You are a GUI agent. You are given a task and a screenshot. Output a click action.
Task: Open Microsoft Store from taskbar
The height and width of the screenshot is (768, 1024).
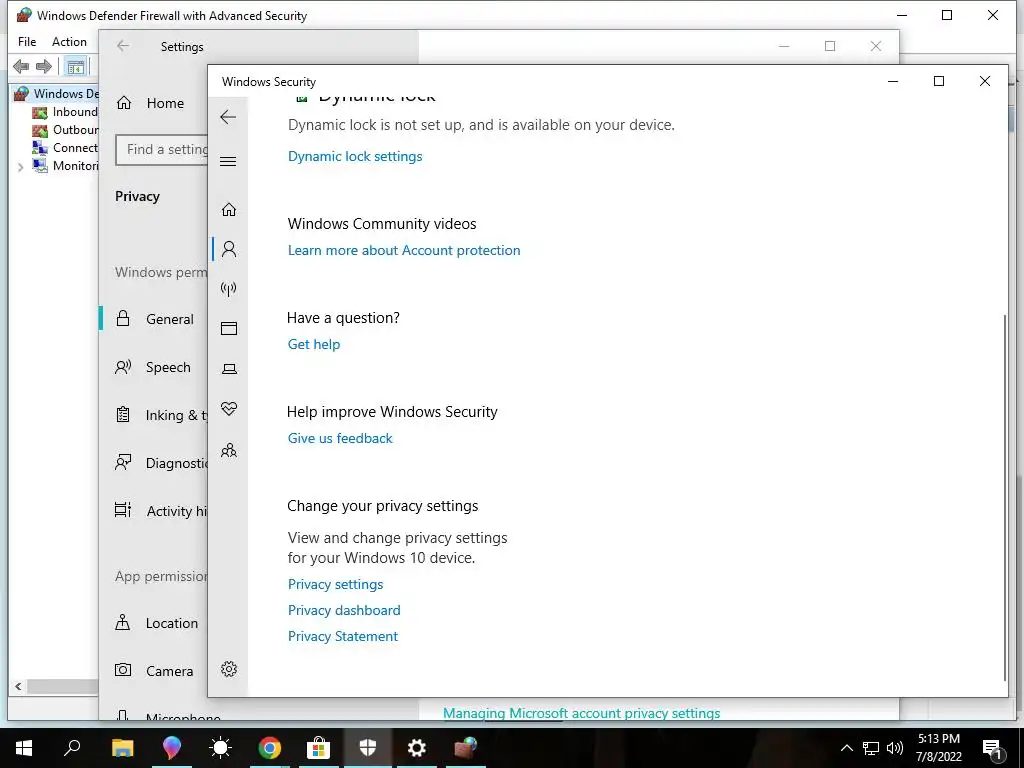[319, 748]
